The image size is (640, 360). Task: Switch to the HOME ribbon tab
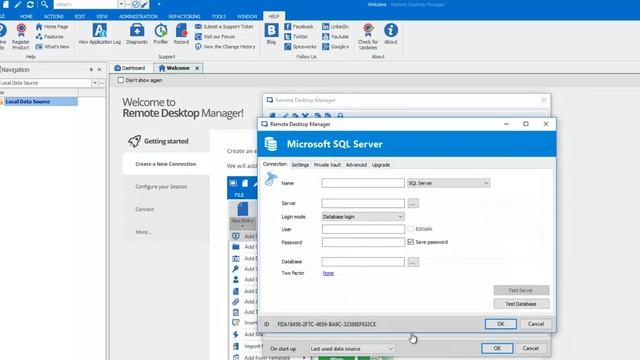coord(26,17)
